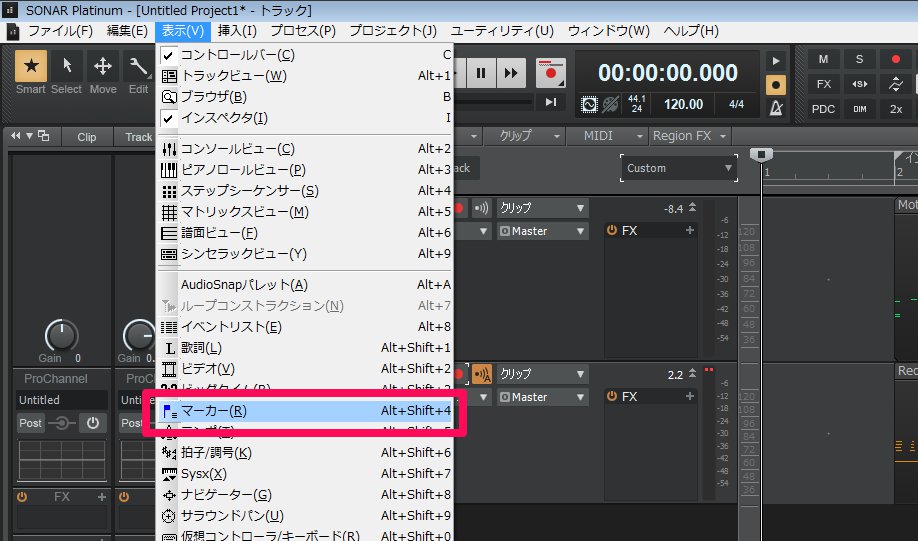Viewport: 918px width, 541px height.
Task: Open the Utilities (ユーティリティ) menu
Action: coord(502,31)
